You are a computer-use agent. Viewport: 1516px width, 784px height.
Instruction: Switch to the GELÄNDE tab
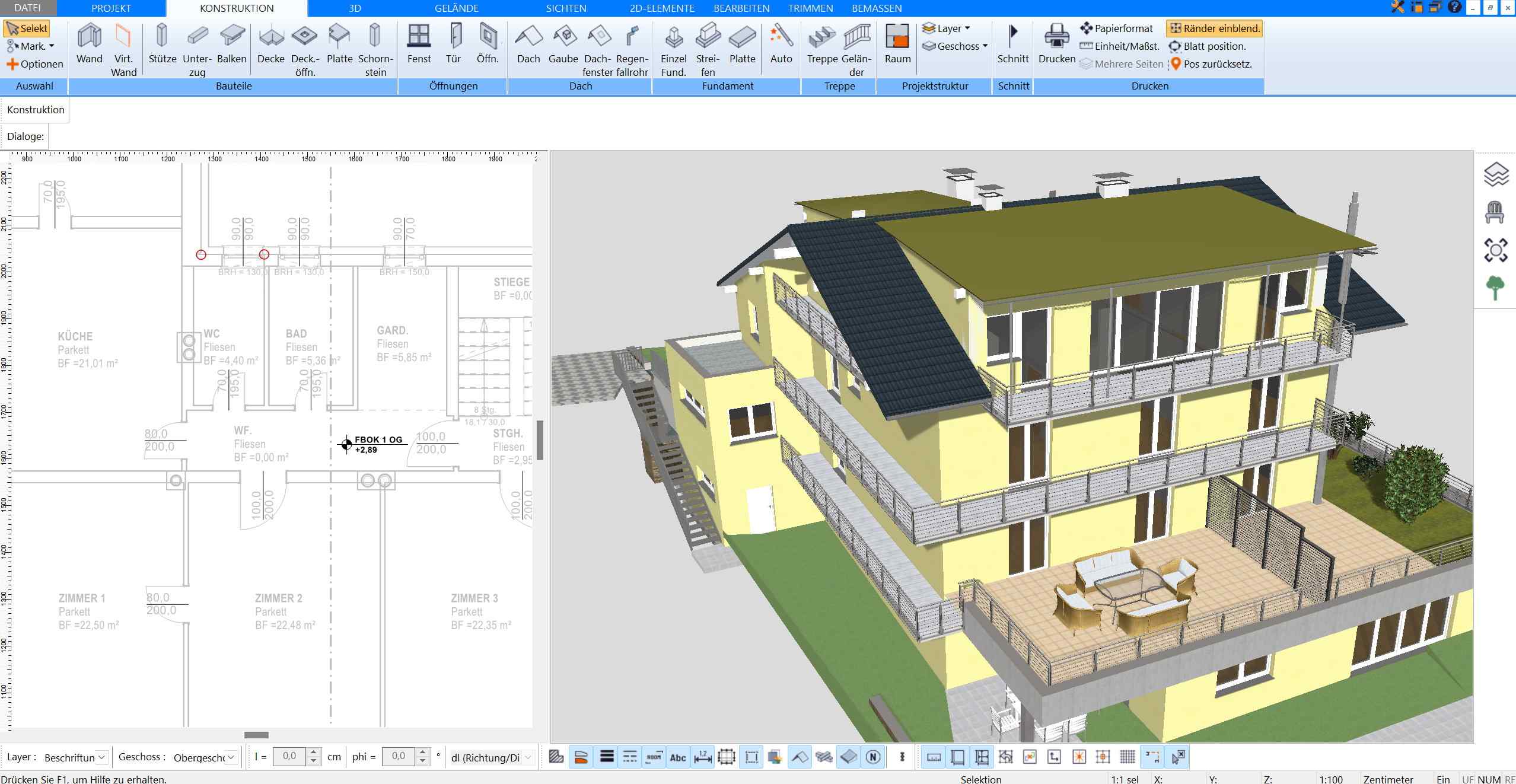click(x=456, y=8)
